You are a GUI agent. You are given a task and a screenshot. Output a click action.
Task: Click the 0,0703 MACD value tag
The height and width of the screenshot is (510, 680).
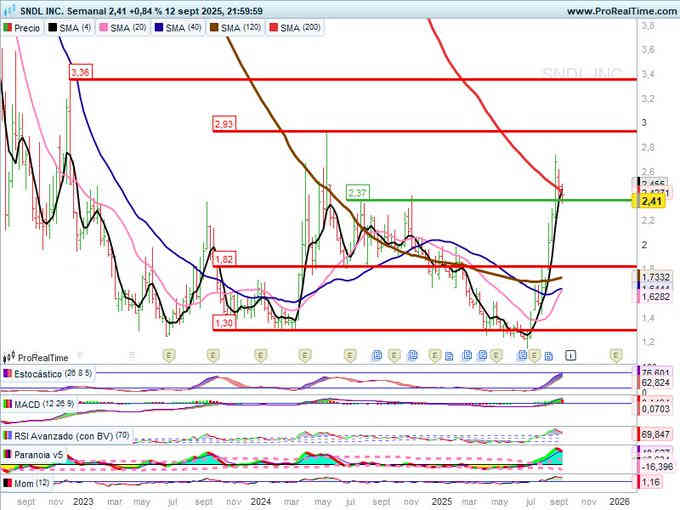click(x=655, y=409)
